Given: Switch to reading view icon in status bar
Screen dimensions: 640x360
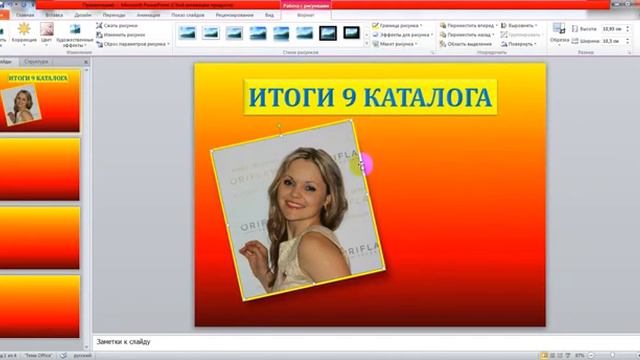Looking at the screenshot, I should point(560,356).
